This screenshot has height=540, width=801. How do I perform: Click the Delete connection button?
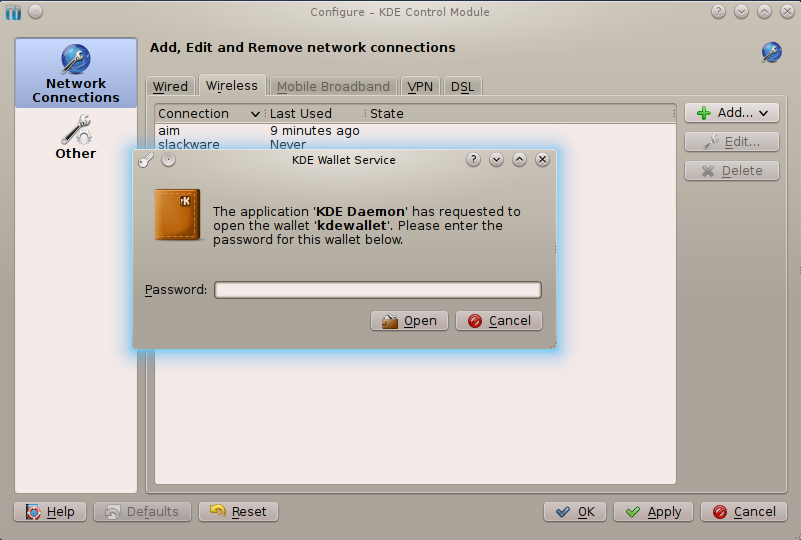pyautogui.click(x=732, y=171)
